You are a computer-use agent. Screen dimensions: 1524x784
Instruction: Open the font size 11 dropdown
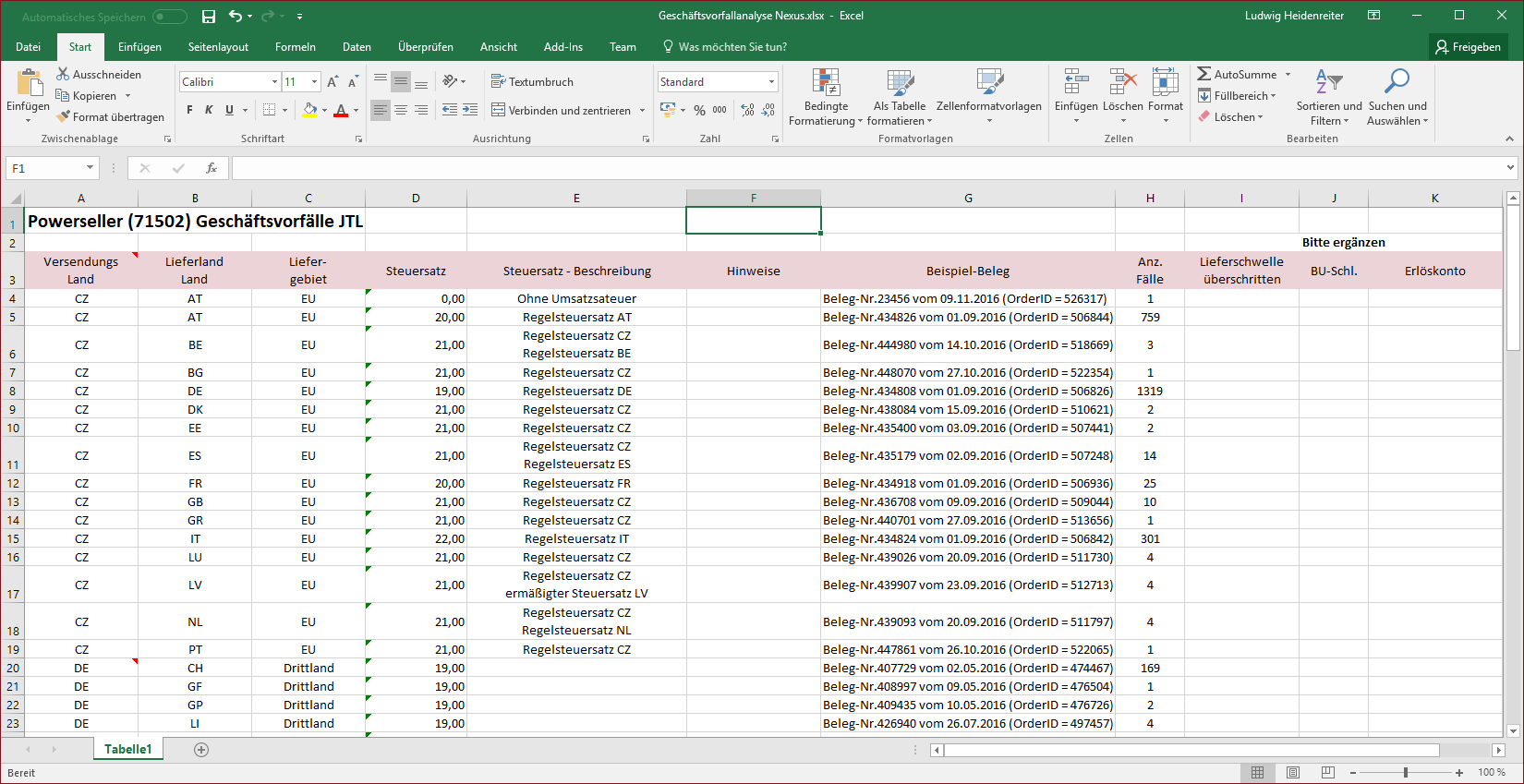click(314, 82)
